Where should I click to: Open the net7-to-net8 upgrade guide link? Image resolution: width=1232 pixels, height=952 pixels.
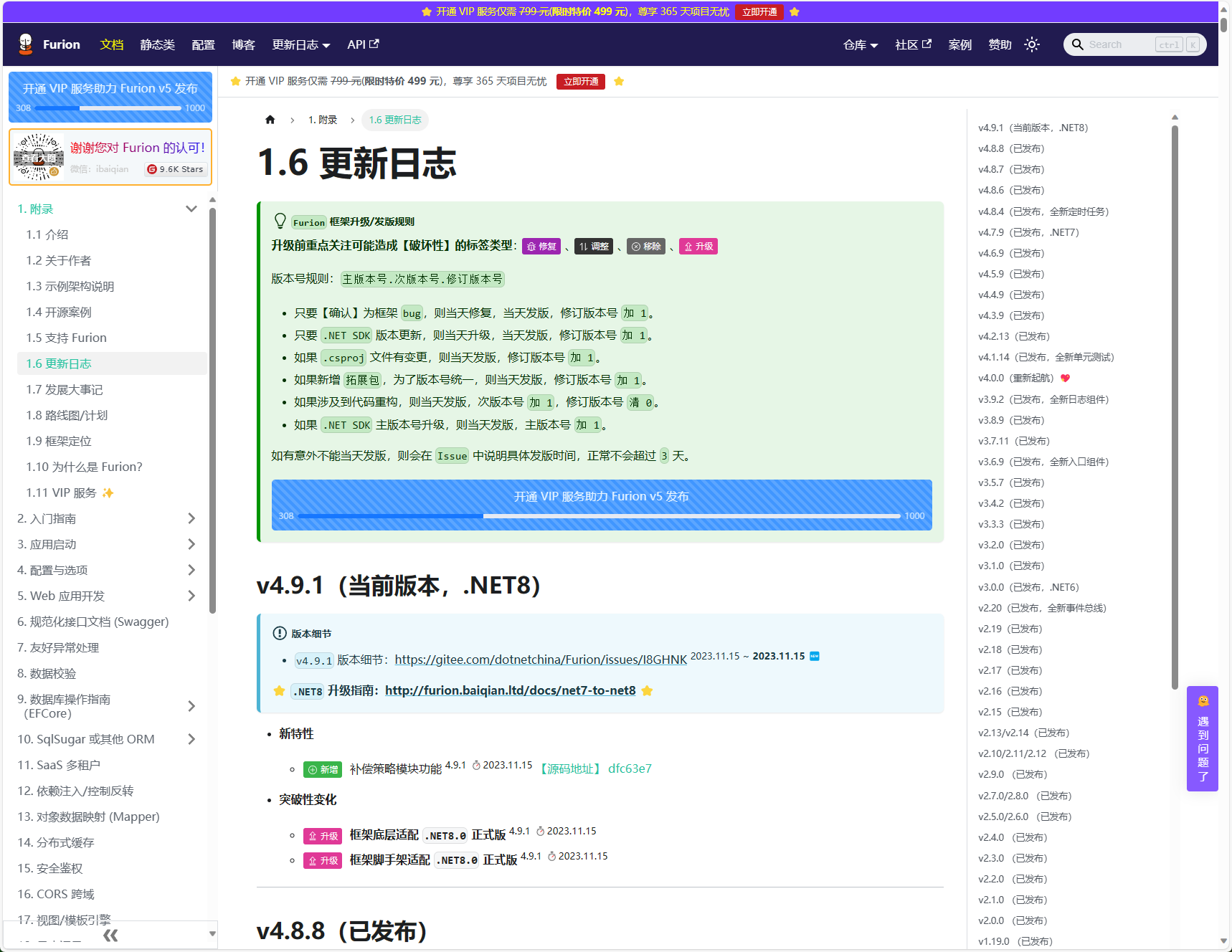511,690
